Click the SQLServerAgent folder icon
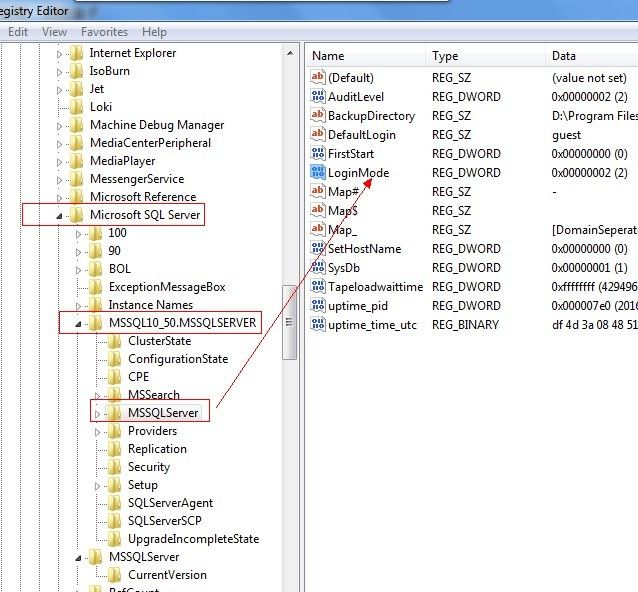 click(114, 503)
